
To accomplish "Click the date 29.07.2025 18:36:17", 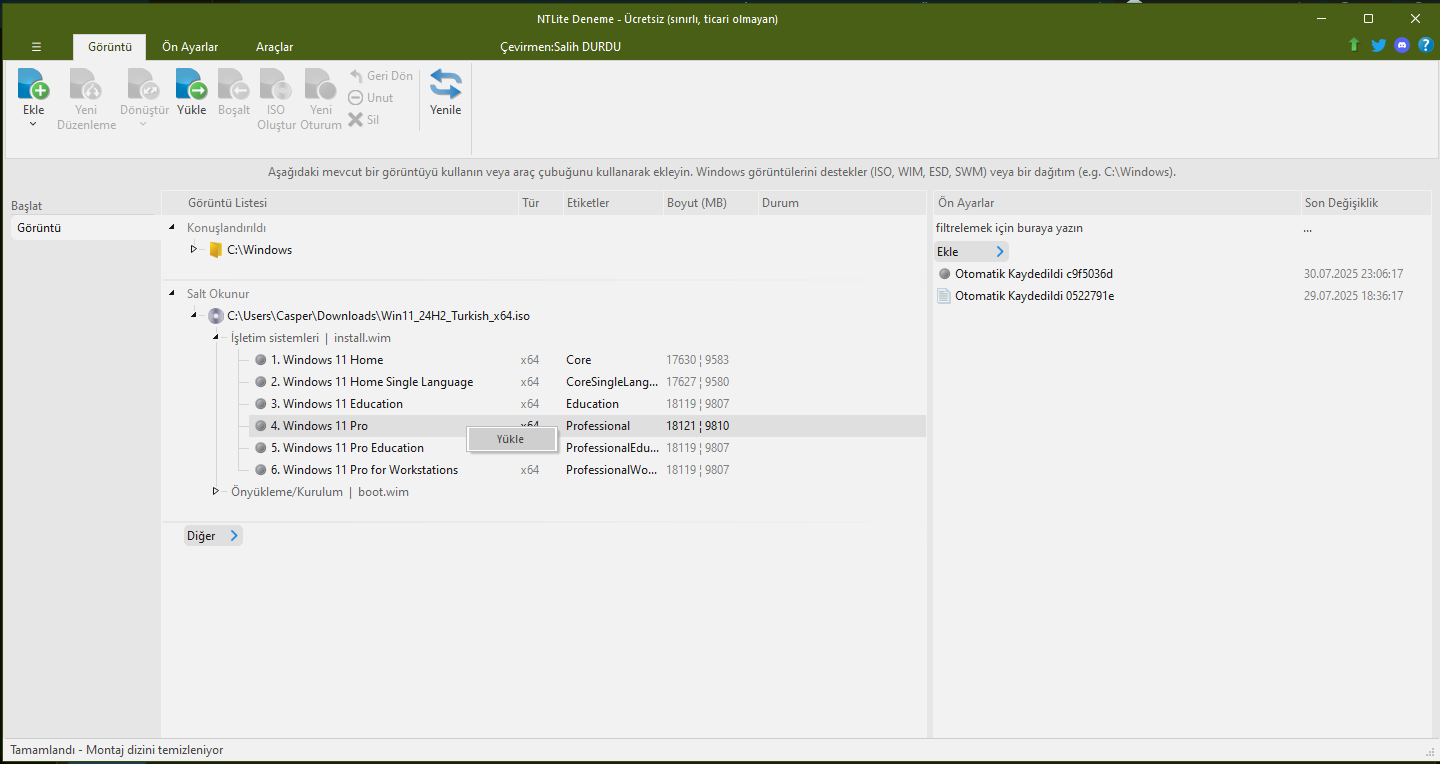I will click(1353, 296).
